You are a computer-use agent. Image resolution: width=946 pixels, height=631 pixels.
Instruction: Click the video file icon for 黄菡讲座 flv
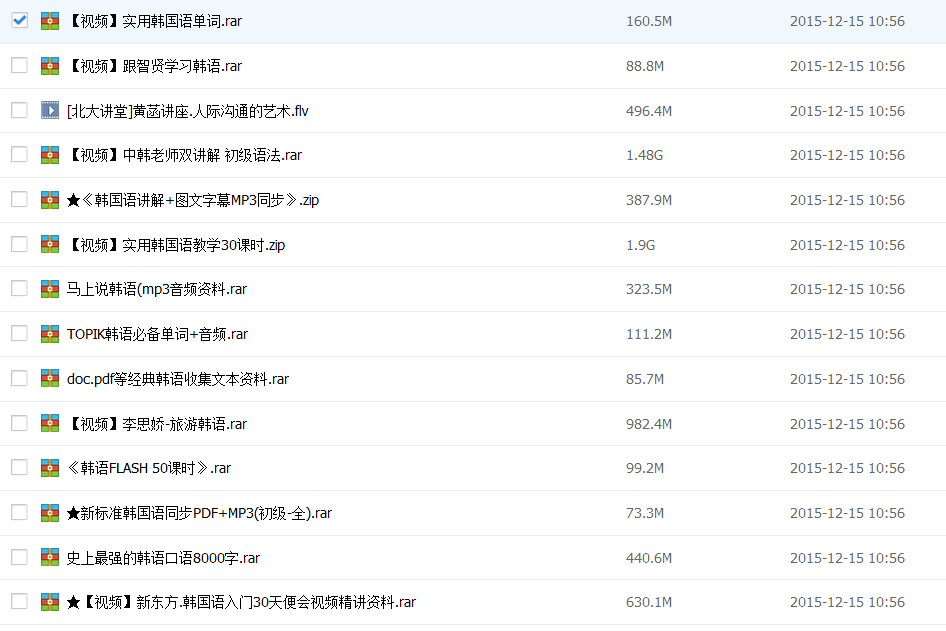(x=50, y=110)
